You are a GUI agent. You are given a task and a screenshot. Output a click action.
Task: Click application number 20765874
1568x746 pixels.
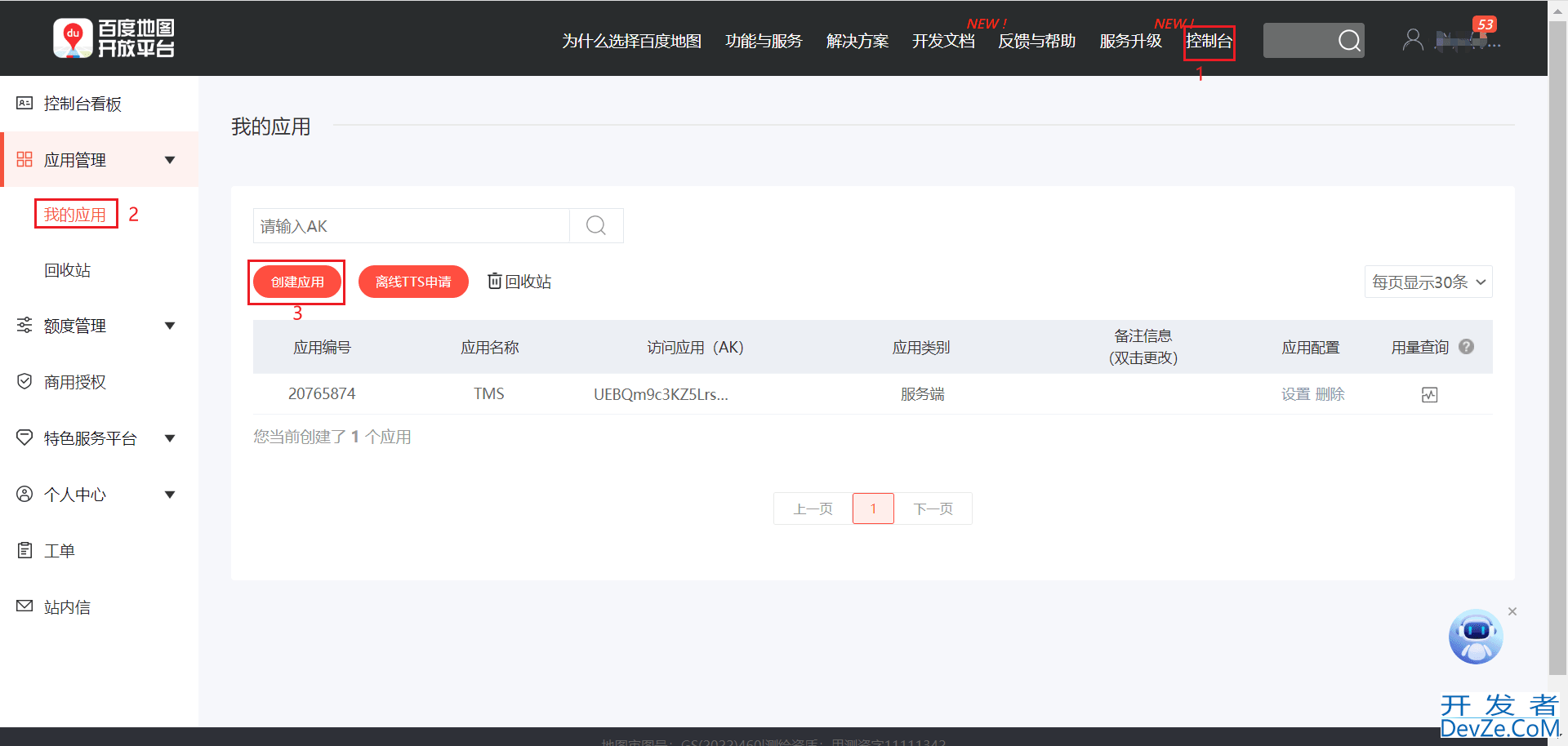pyautogui.click(x=322, y=393)
